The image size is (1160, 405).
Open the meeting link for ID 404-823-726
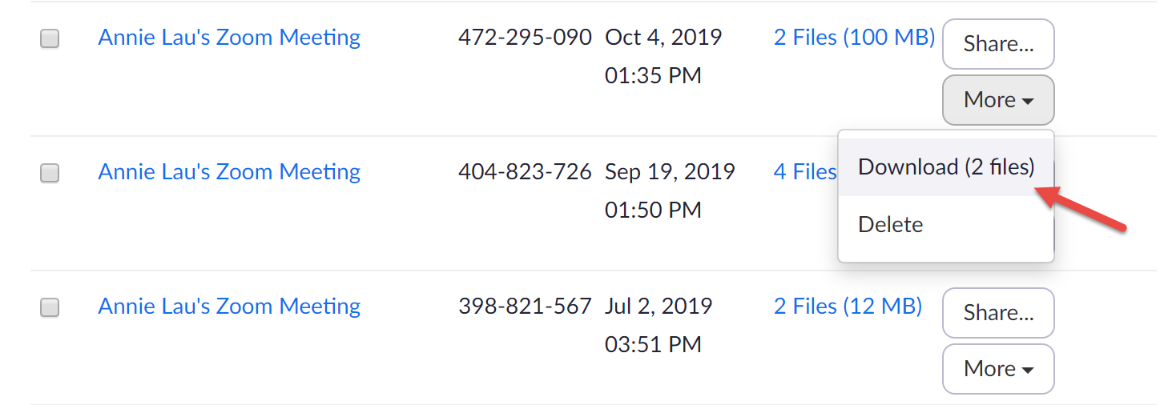[229, 172]
